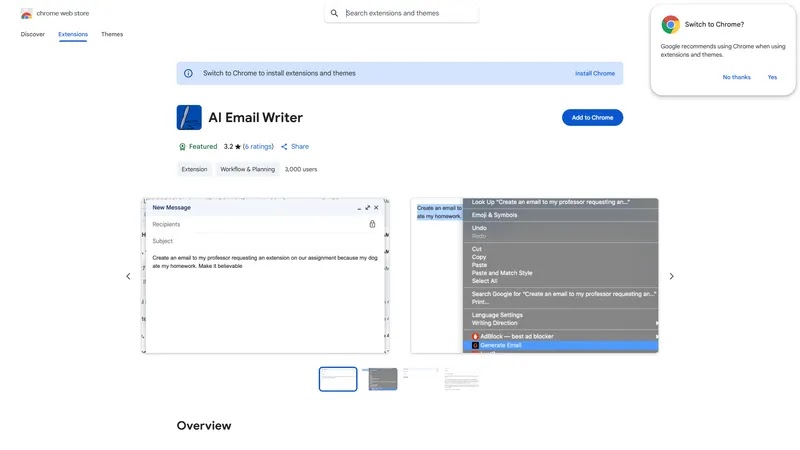Show the previous screenshot with left arrow

(128, 277)
